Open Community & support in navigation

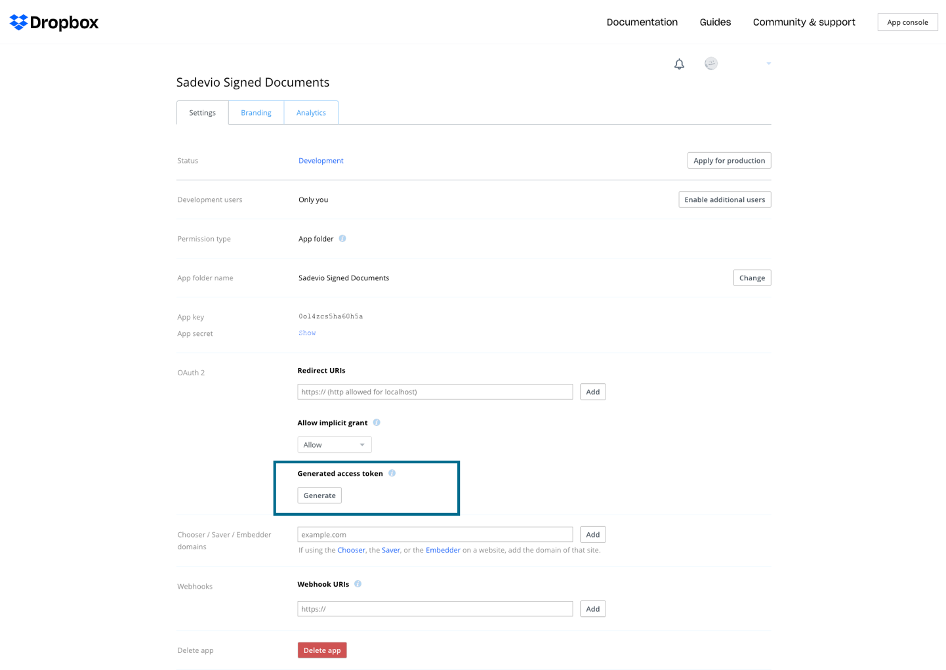pyautogui.click(x=804, y=22)
